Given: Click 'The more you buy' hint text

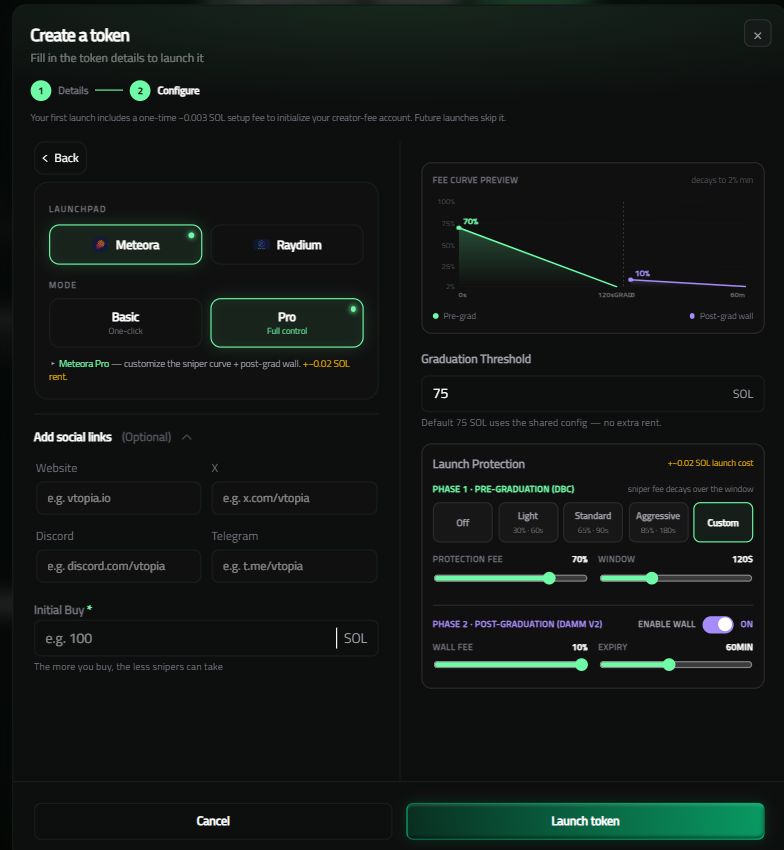Looking at the screenshot, I should [128, 667].
